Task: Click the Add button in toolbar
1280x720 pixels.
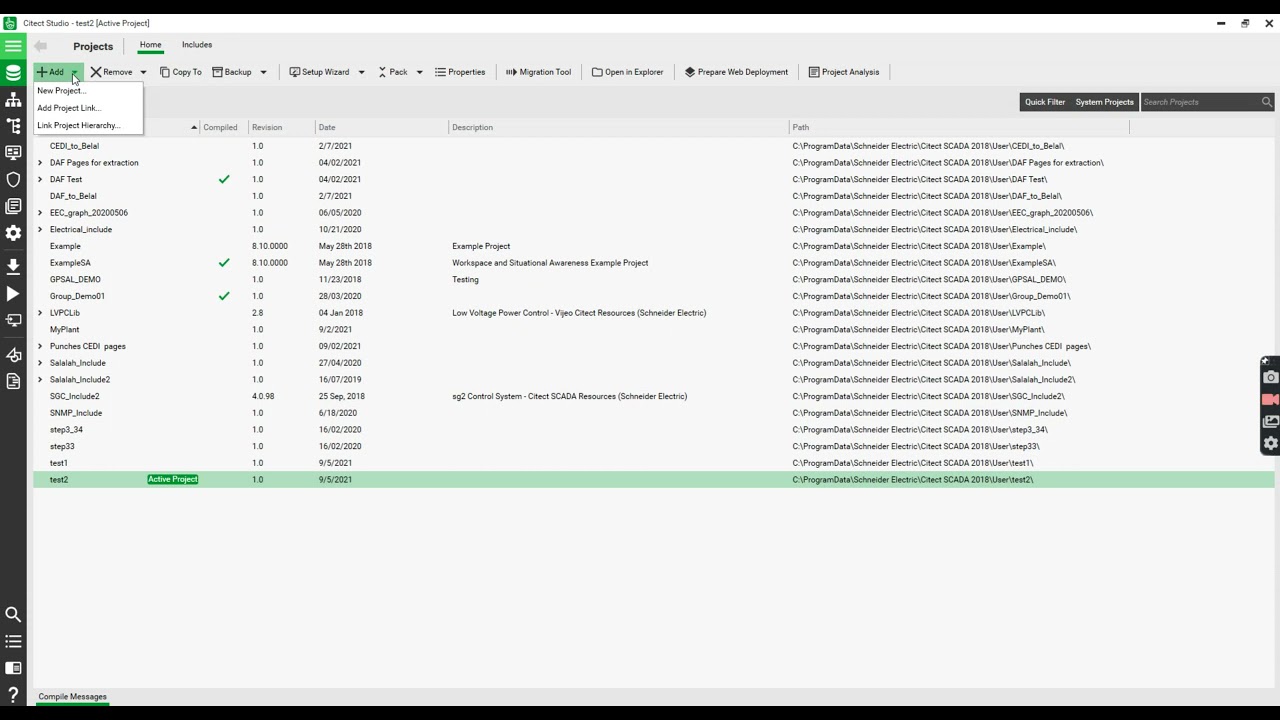Action: 50,72
